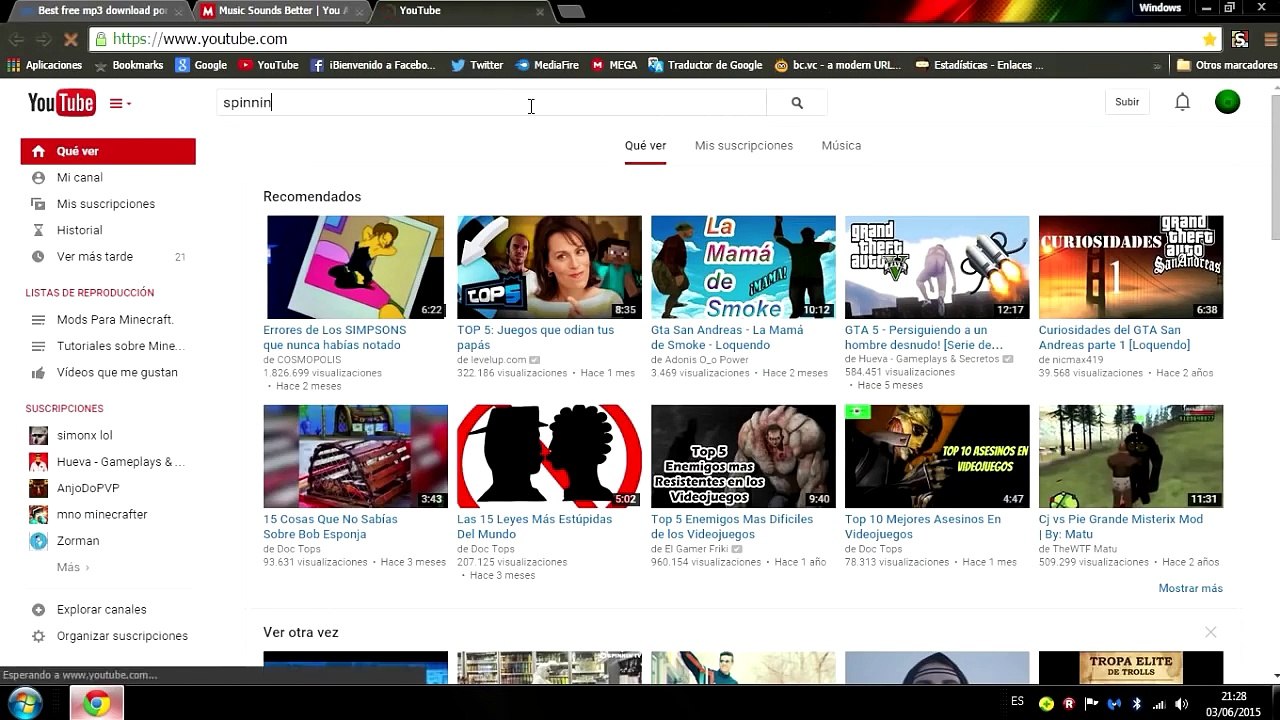This screenshot has width=1280, height=720.
Task: Open Ver más tarde in sidebar
Action: click(94, 257)
